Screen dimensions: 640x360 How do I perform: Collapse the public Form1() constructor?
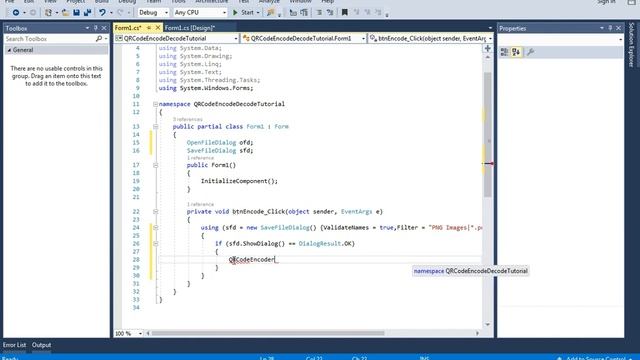[x=156, y=165]
